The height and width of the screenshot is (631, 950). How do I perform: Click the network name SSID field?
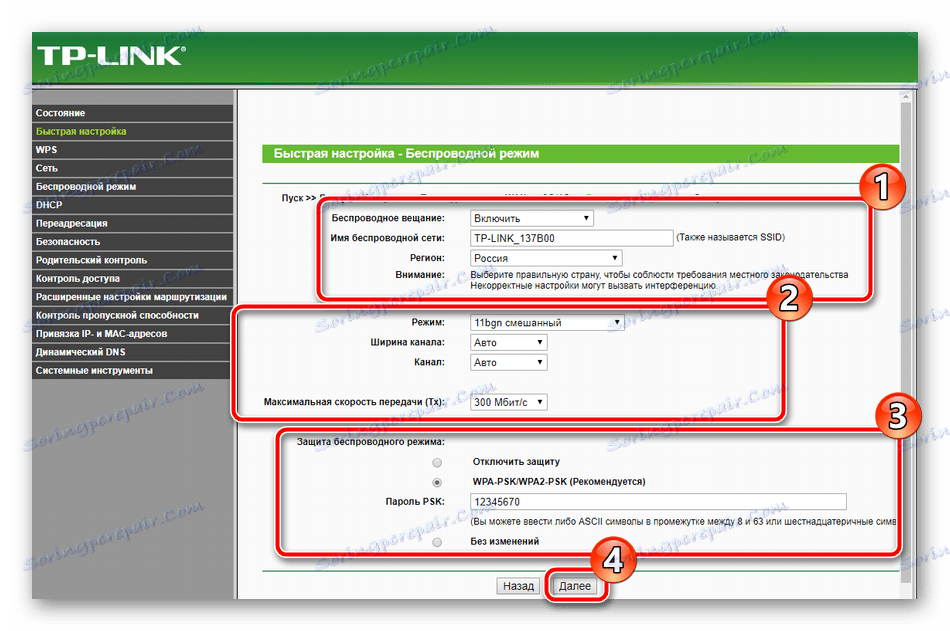[571, 238]
